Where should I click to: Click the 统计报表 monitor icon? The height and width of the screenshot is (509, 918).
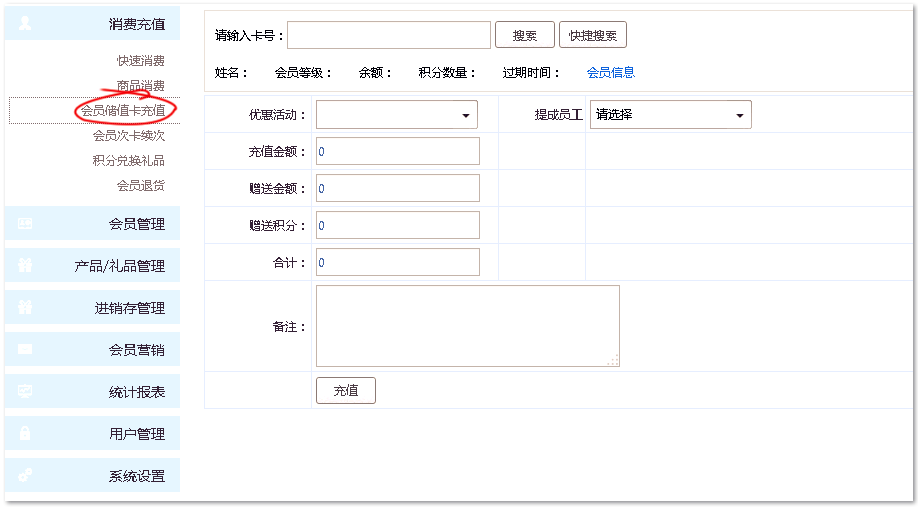click(25, 391)
